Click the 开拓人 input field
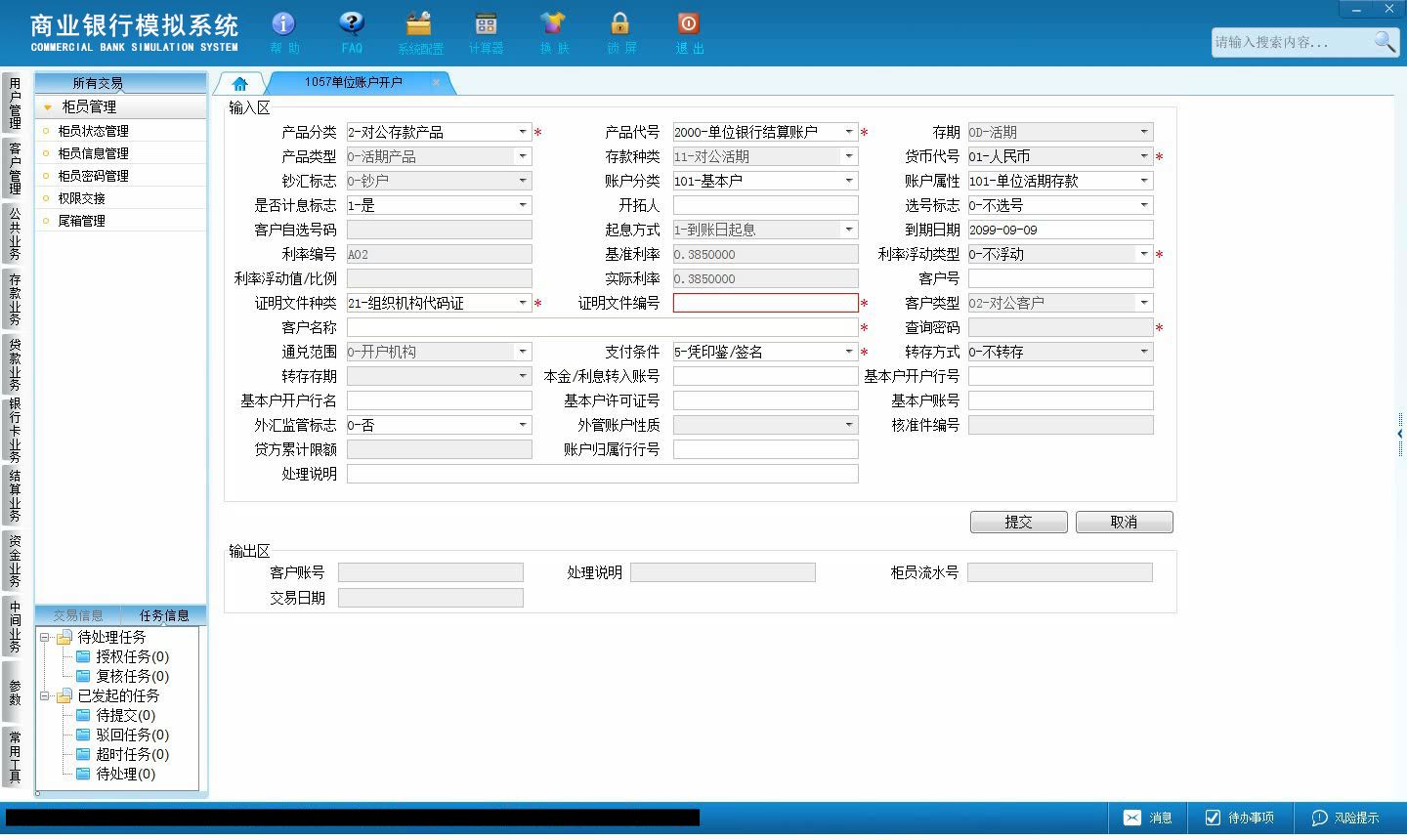 pyautogui.click(x=765, y=205)
